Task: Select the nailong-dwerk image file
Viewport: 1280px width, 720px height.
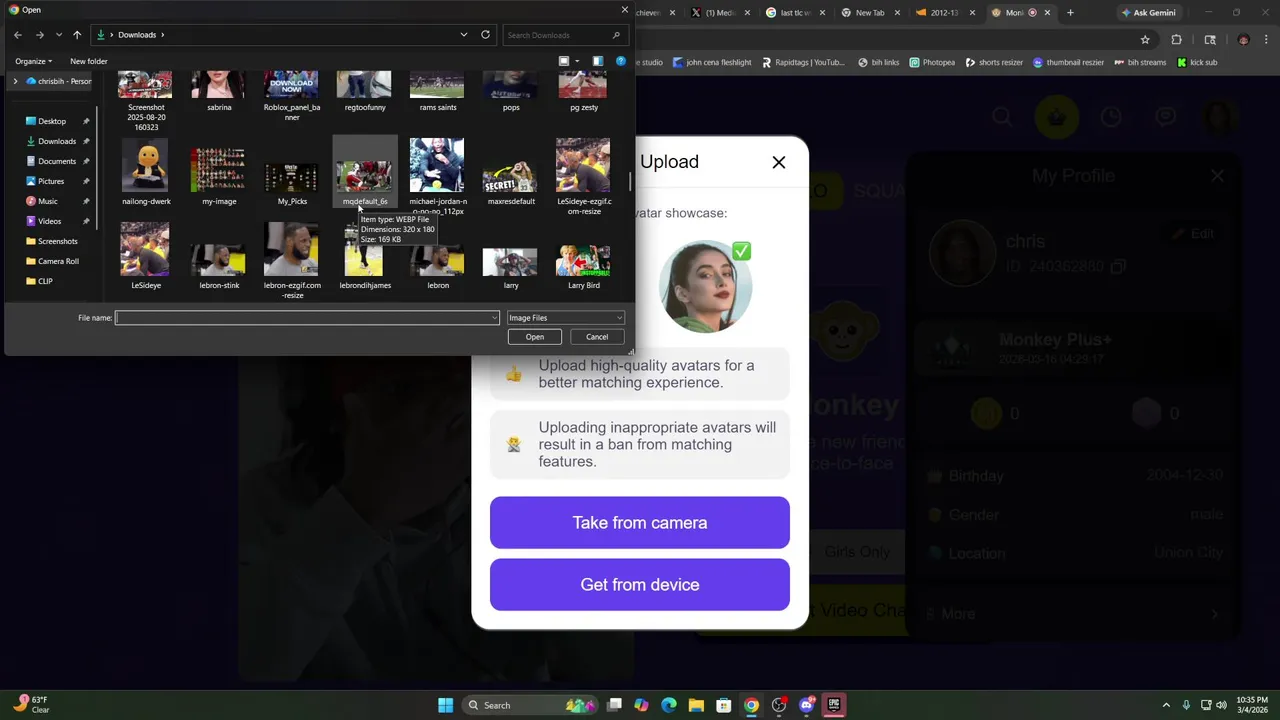Action: (x=146, y=173)
